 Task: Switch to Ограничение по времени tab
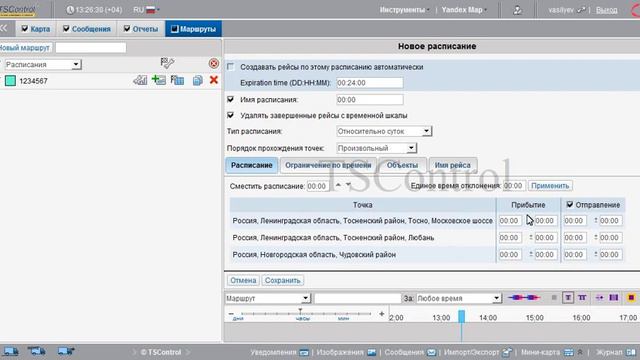pyautogui.click(x=328, y=165)
